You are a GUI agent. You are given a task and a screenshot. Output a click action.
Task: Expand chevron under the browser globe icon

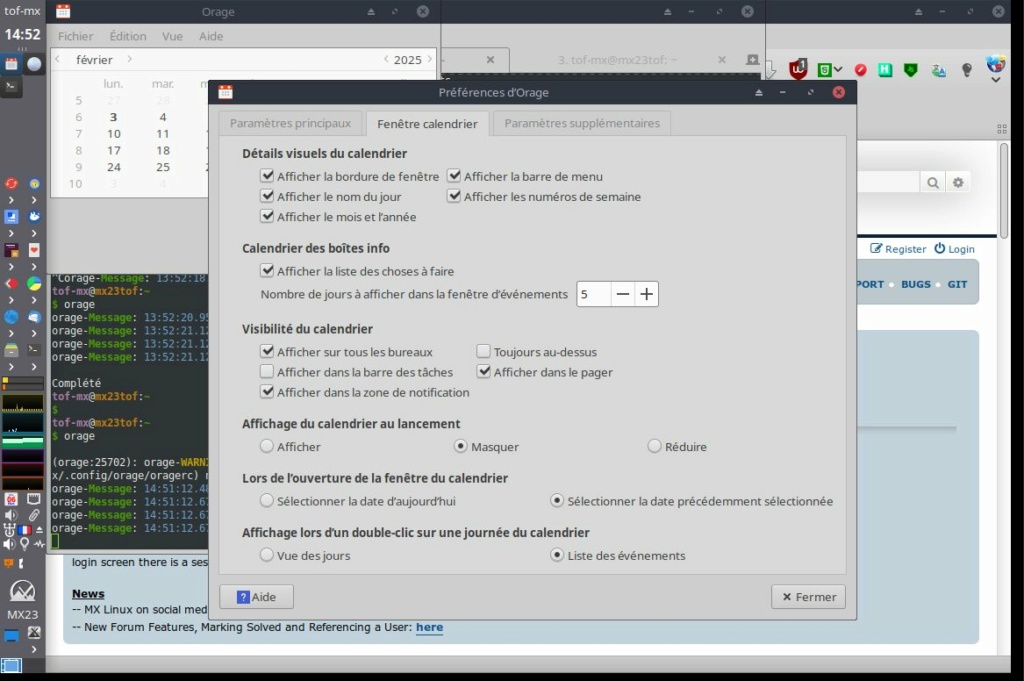coord(11,334)
